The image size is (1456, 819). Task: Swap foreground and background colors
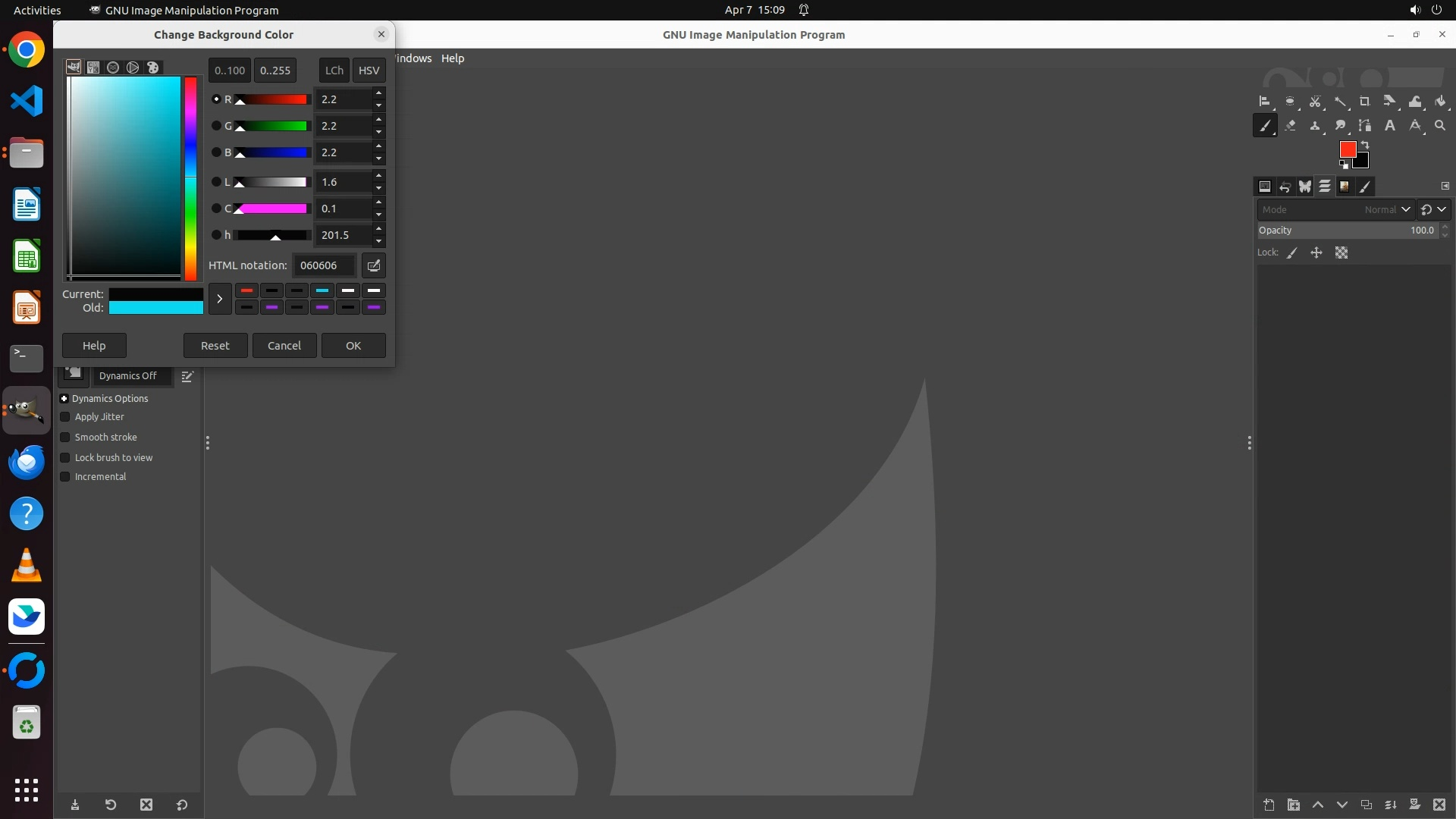point(1365,144)
